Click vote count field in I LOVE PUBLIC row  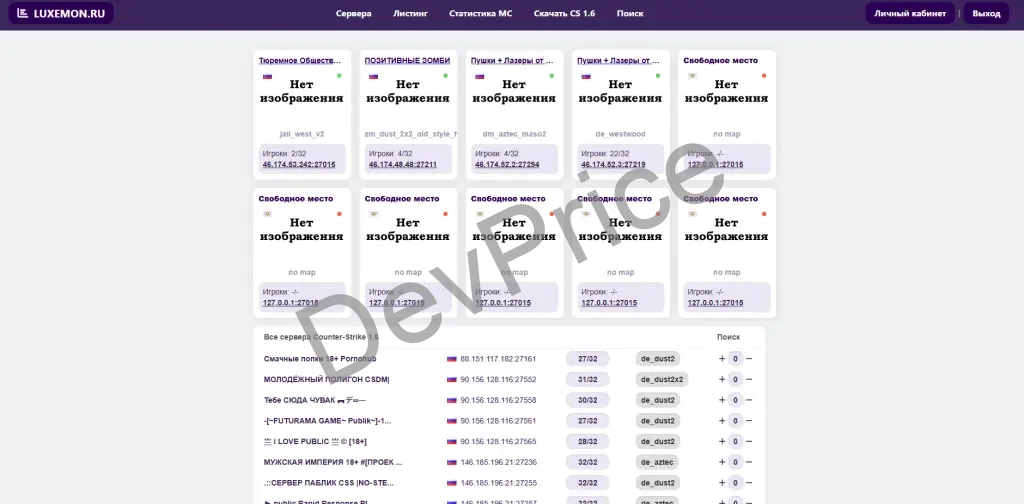[x=735, y=441]
